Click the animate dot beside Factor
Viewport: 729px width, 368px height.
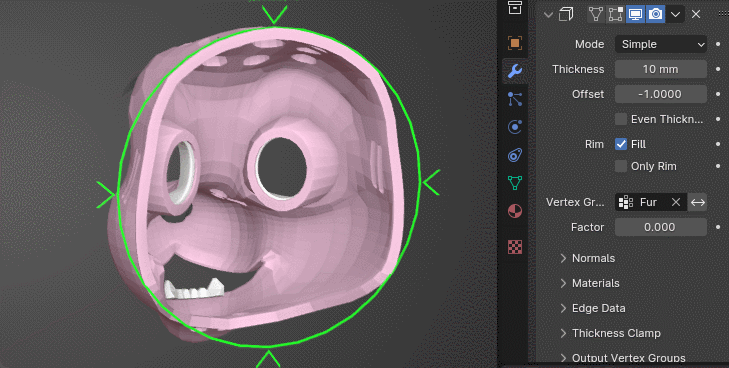(x=718, y=227)
